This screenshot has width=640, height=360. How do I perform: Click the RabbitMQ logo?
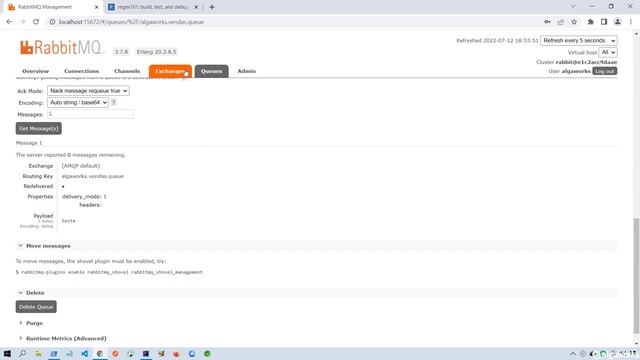tap(61, 47)
